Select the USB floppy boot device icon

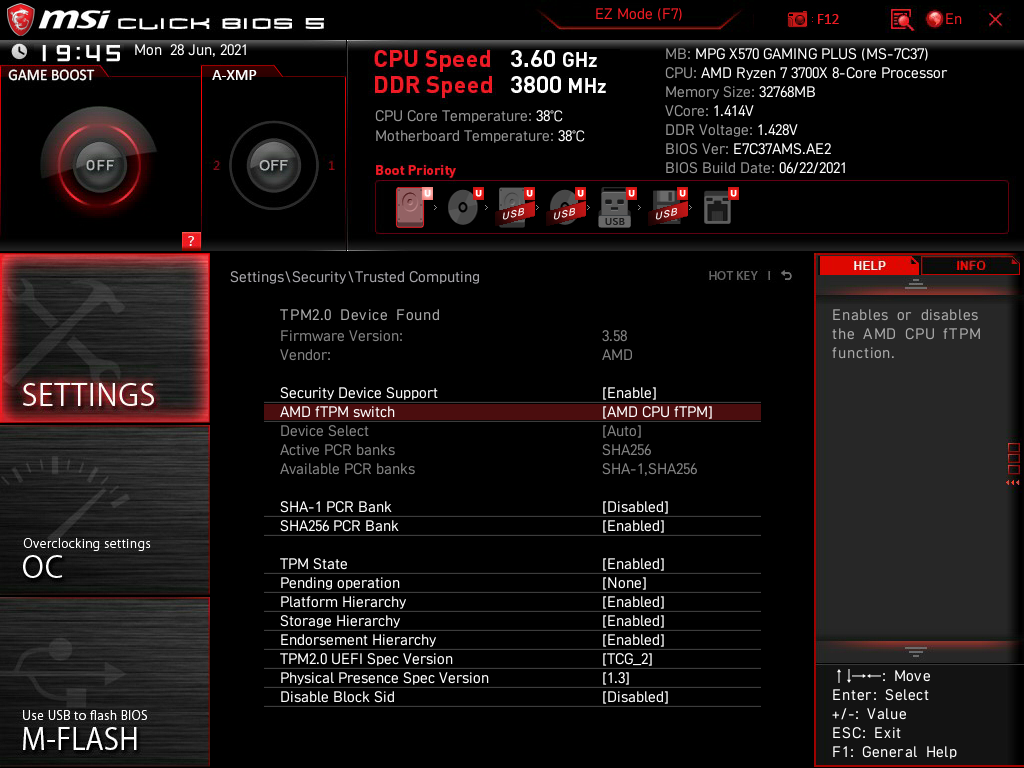coord(667,207)
